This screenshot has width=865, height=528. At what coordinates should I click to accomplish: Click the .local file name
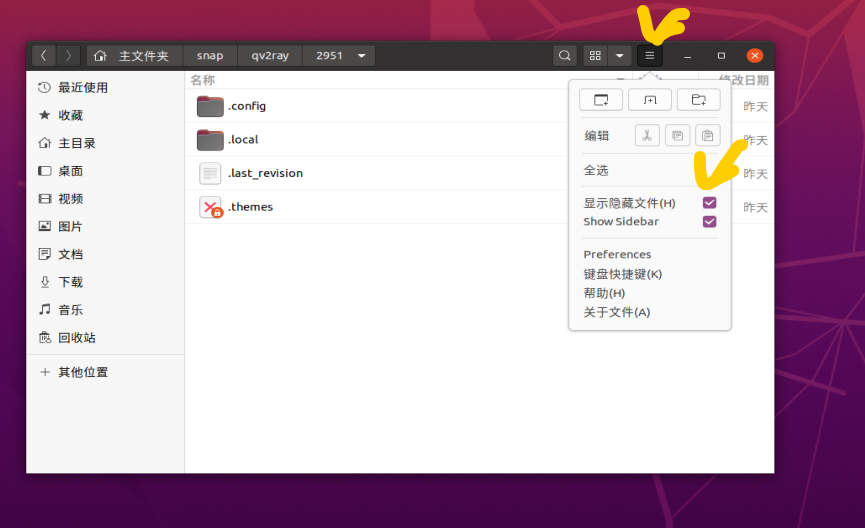[243, 140]
